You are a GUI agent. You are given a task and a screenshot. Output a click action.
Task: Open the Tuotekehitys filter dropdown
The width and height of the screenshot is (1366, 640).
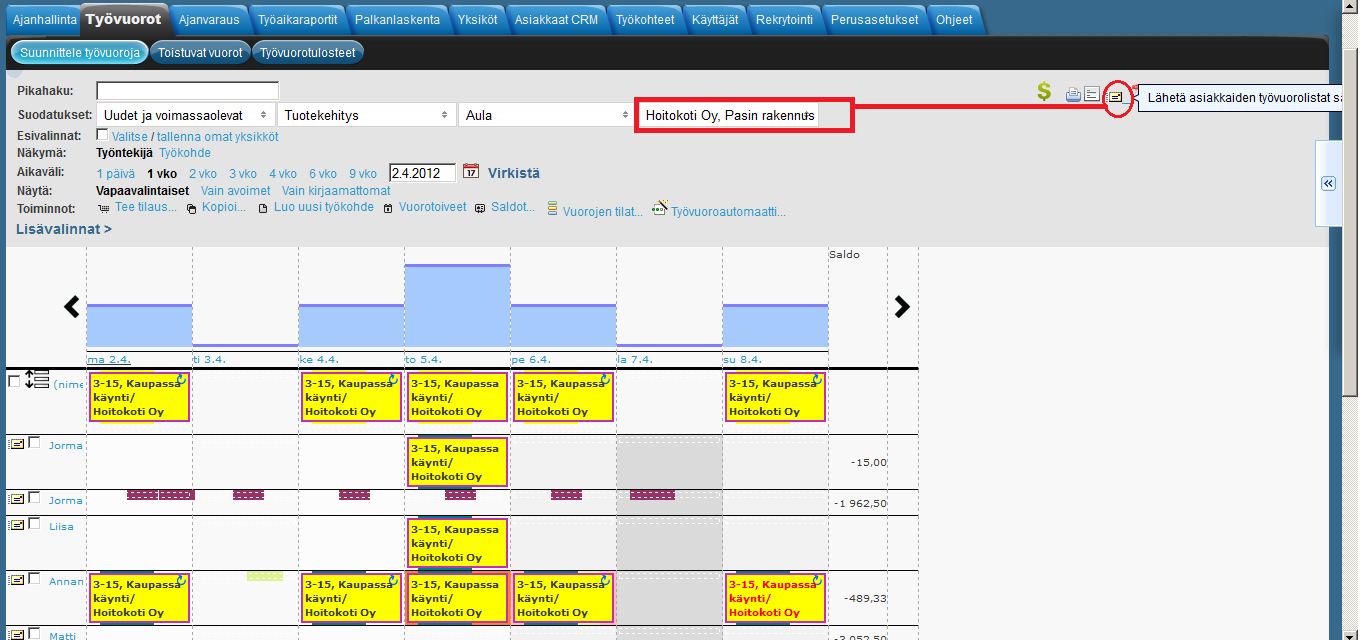pyautogui.click(x=366, y=115)
